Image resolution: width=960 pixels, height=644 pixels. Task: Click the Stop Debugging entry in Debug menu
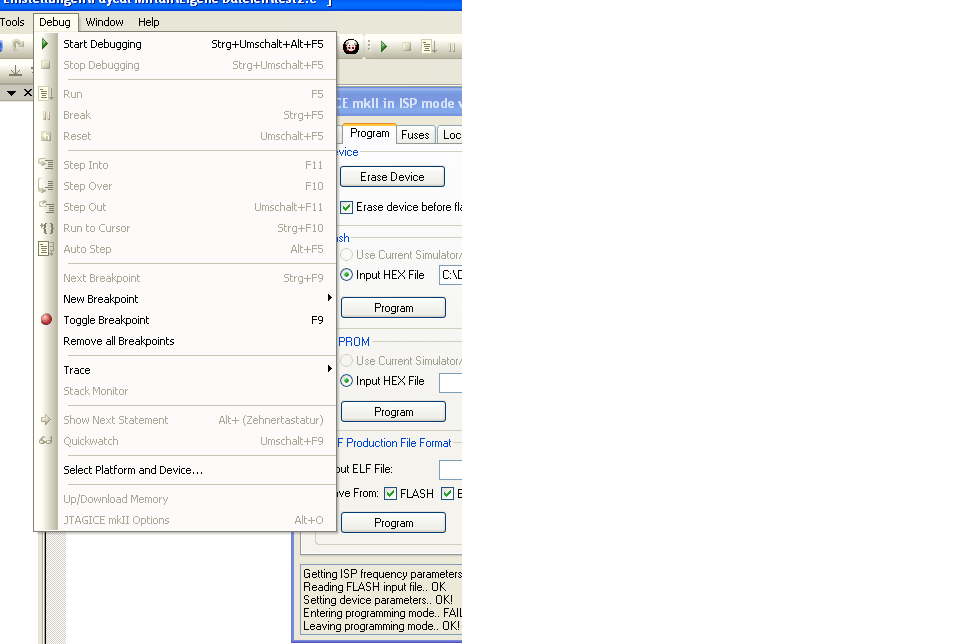coord(185,65)
